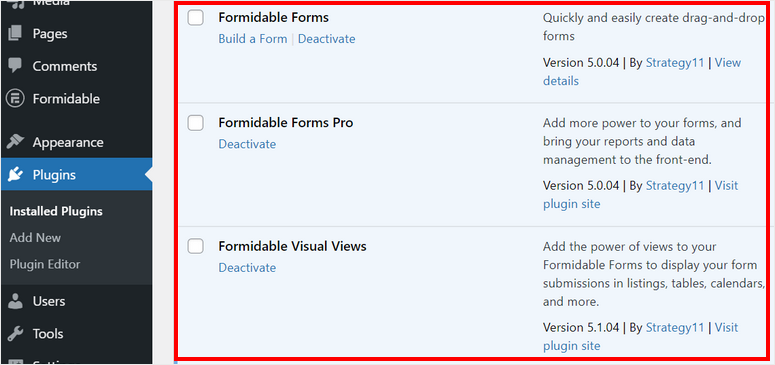The width and height of the screenshot is (775, 365).
Task: Deactivate Formidable Forms Pro plugin
Action: tap(247, 144)
